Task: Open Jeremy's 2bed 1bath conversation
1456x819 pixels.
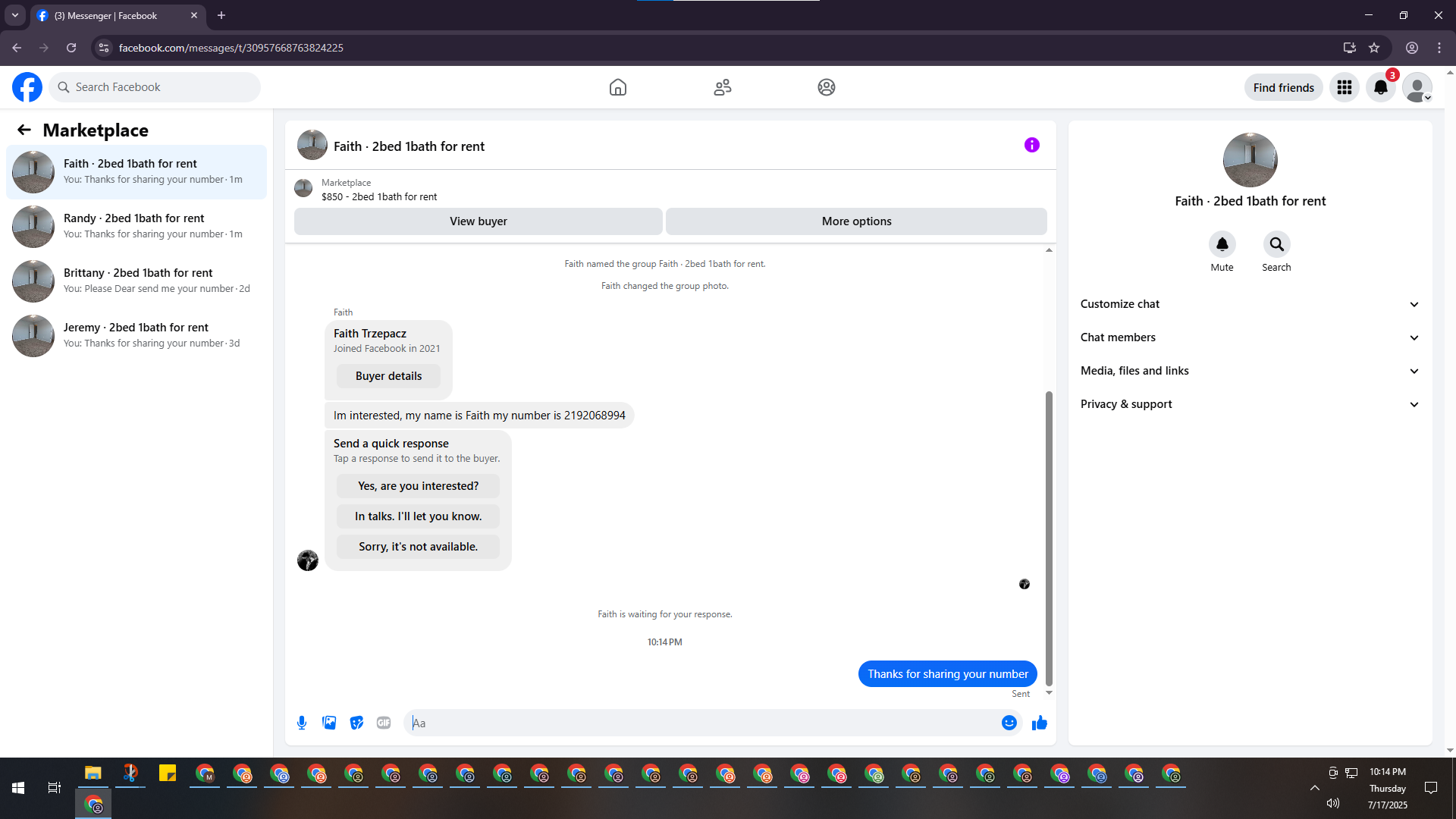Action: click(136, 336)
